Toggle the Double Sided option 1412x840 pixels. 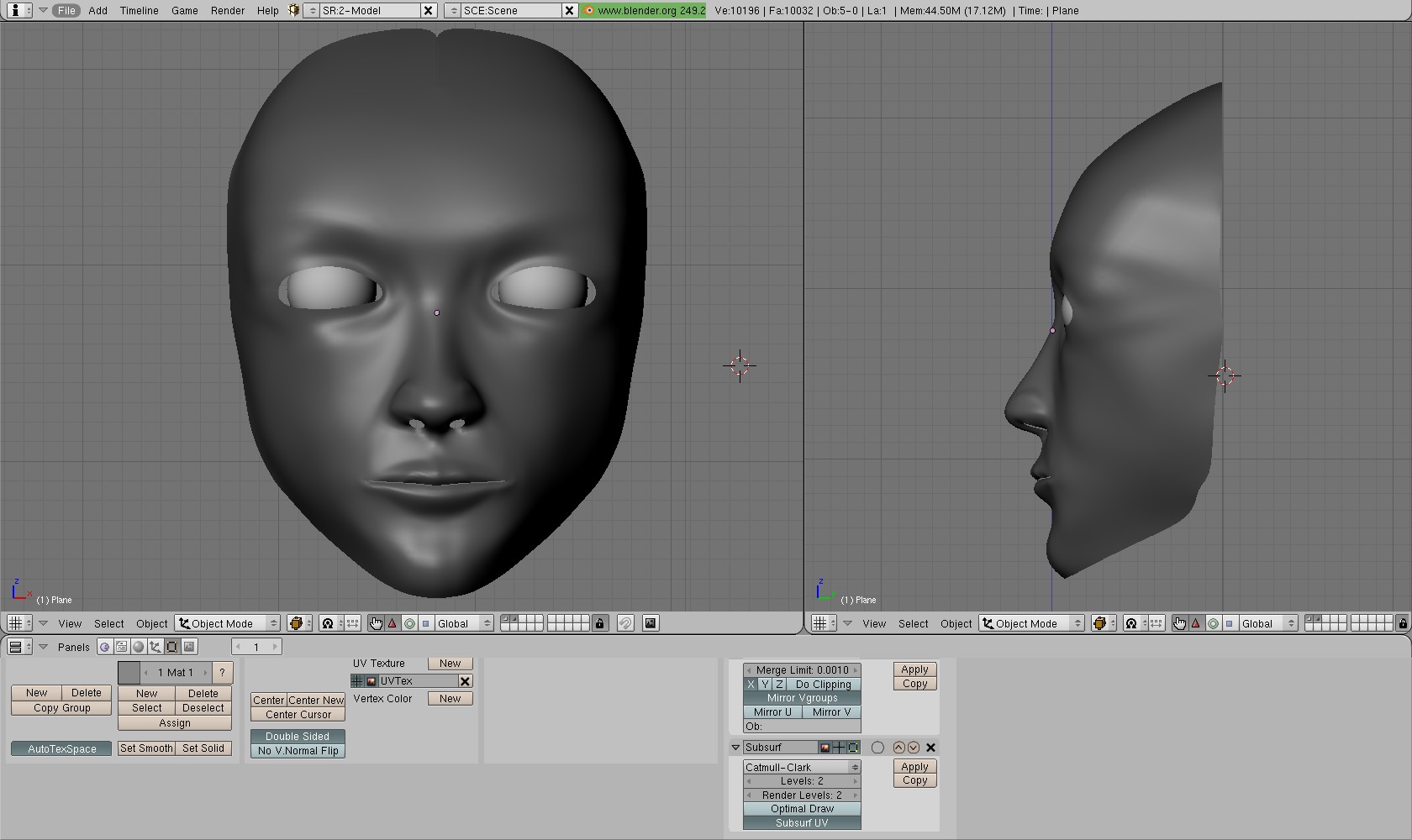click(x=298, y=737)
